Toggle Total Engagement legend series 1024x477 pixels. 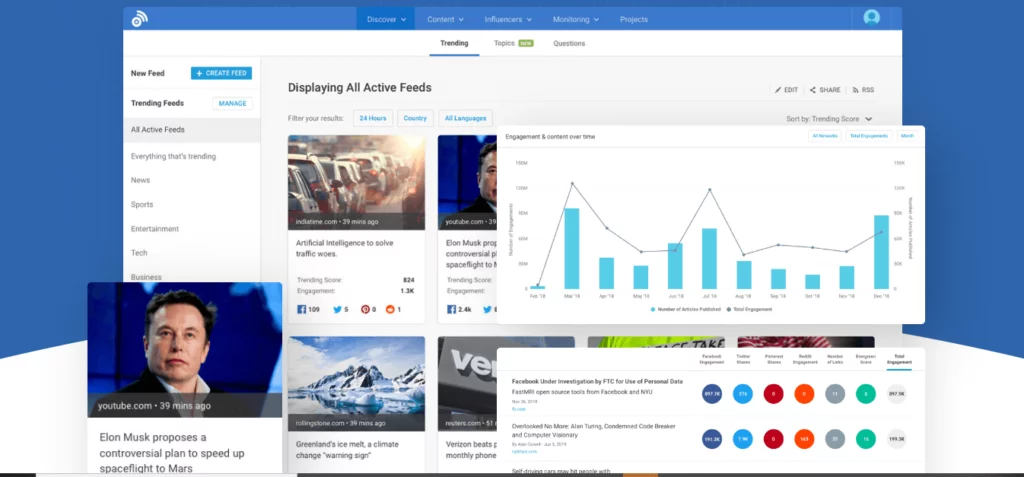tap(749, 309)
